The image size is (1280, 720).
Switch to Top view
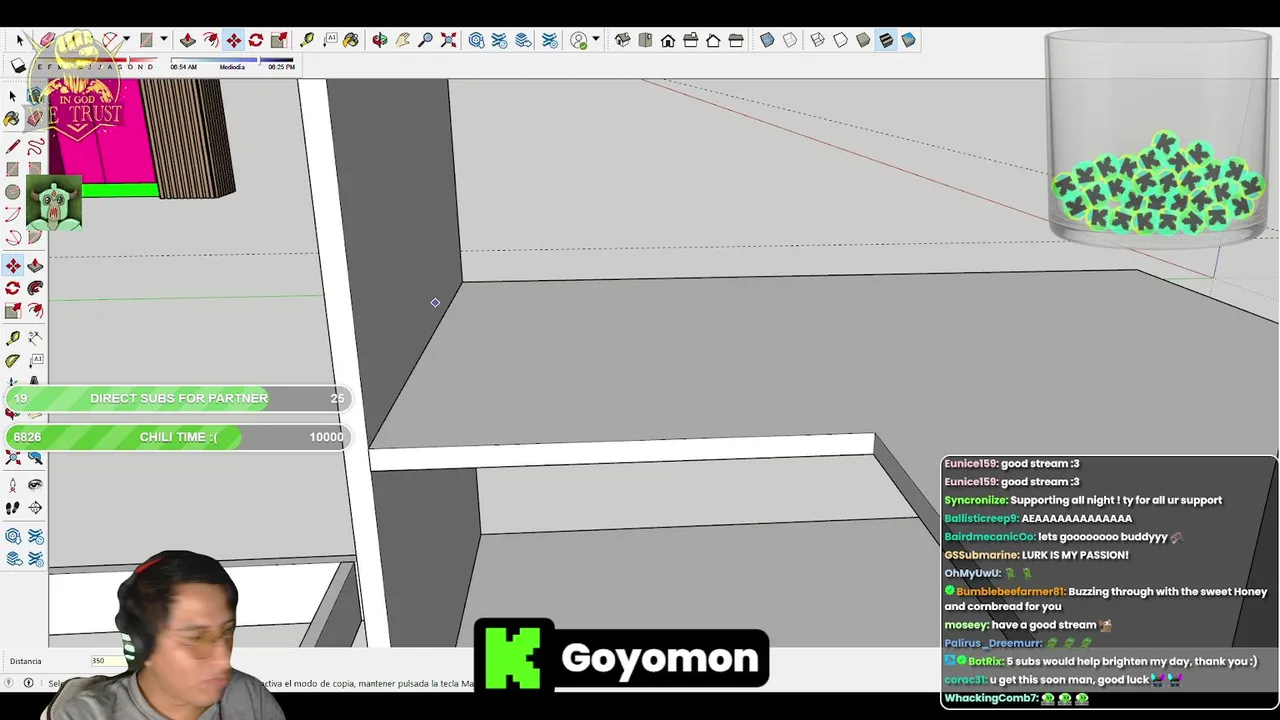[644, 40]
